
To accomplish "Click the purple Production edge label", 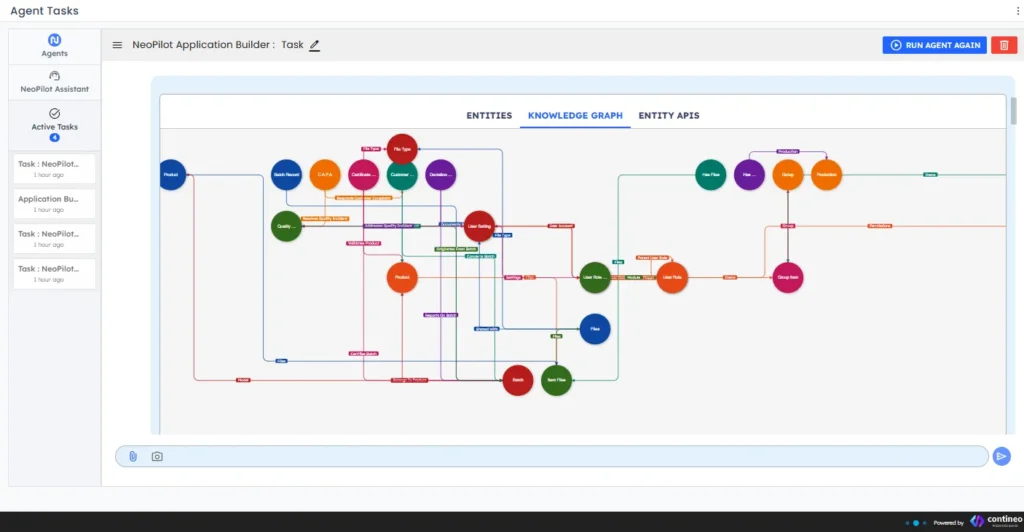I will point(788,151).
